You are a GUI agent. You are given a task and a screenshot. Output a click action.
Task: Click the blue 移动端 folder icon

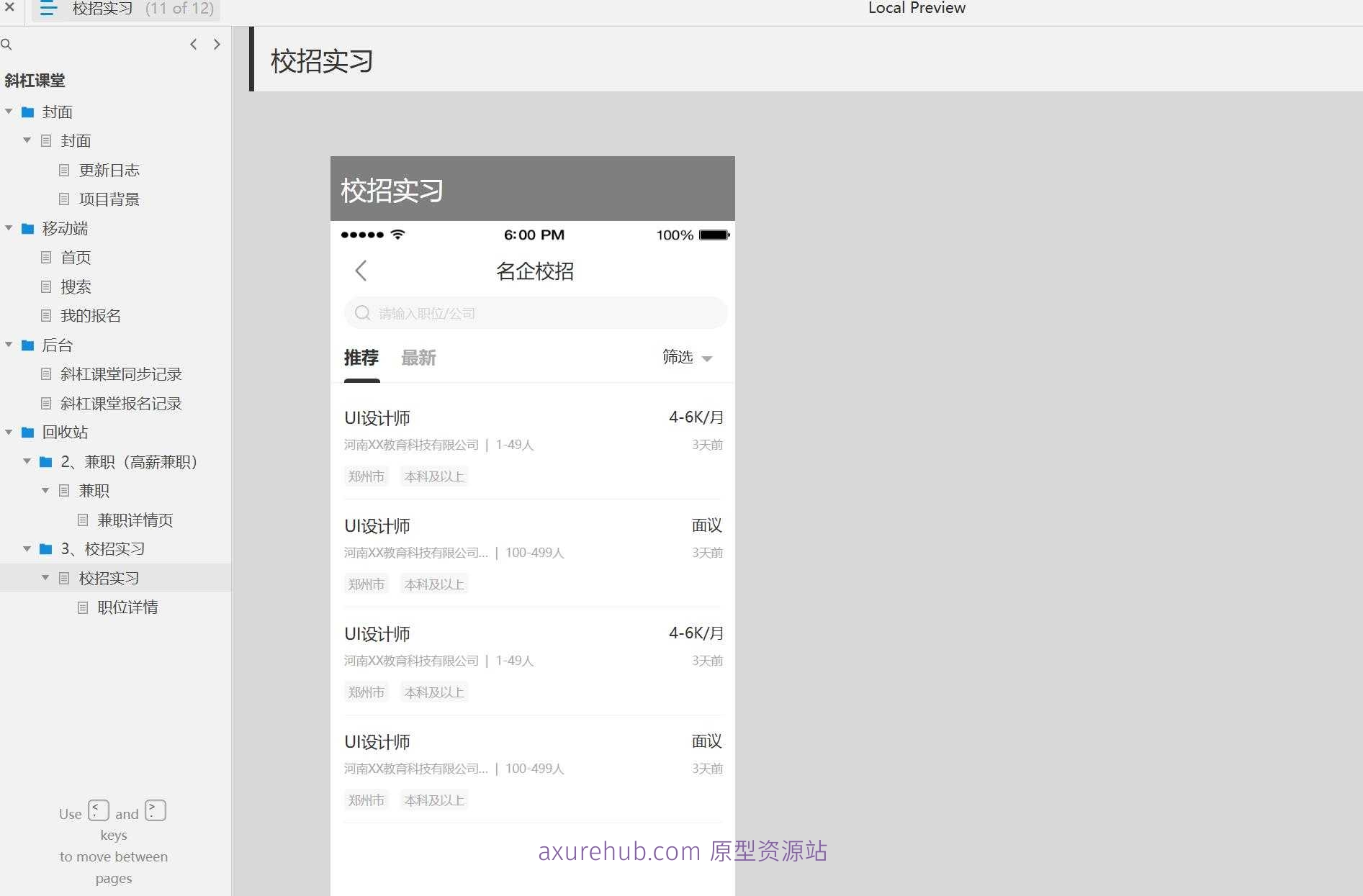pyautogui.click(x=28, y=229)
